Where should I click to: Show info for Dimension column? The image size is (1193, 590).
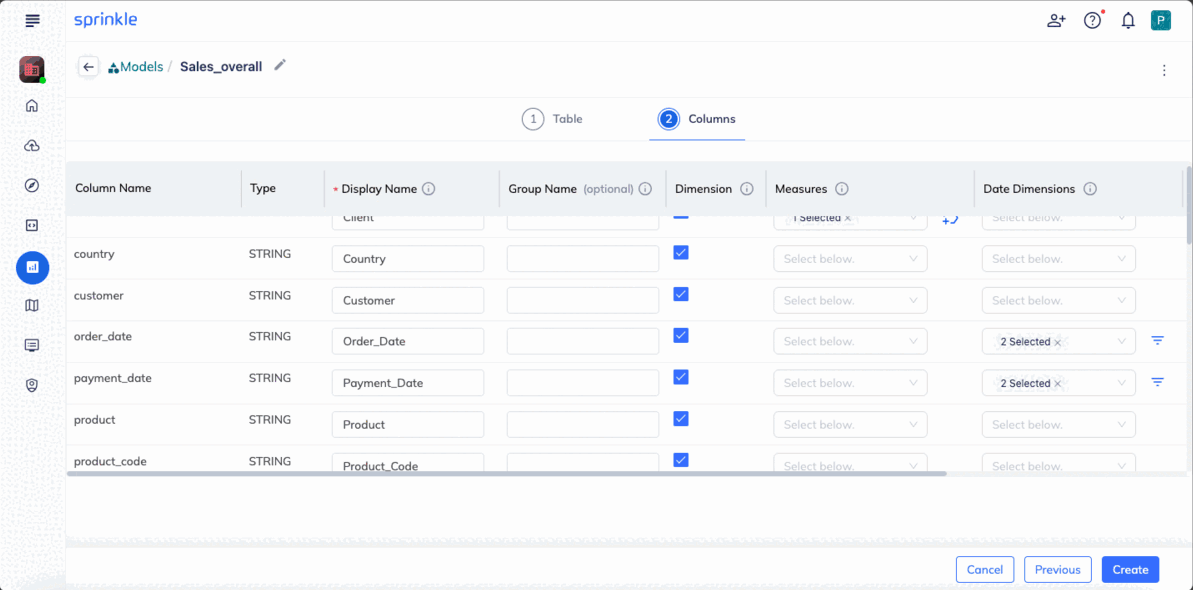[x=746, y=189]
